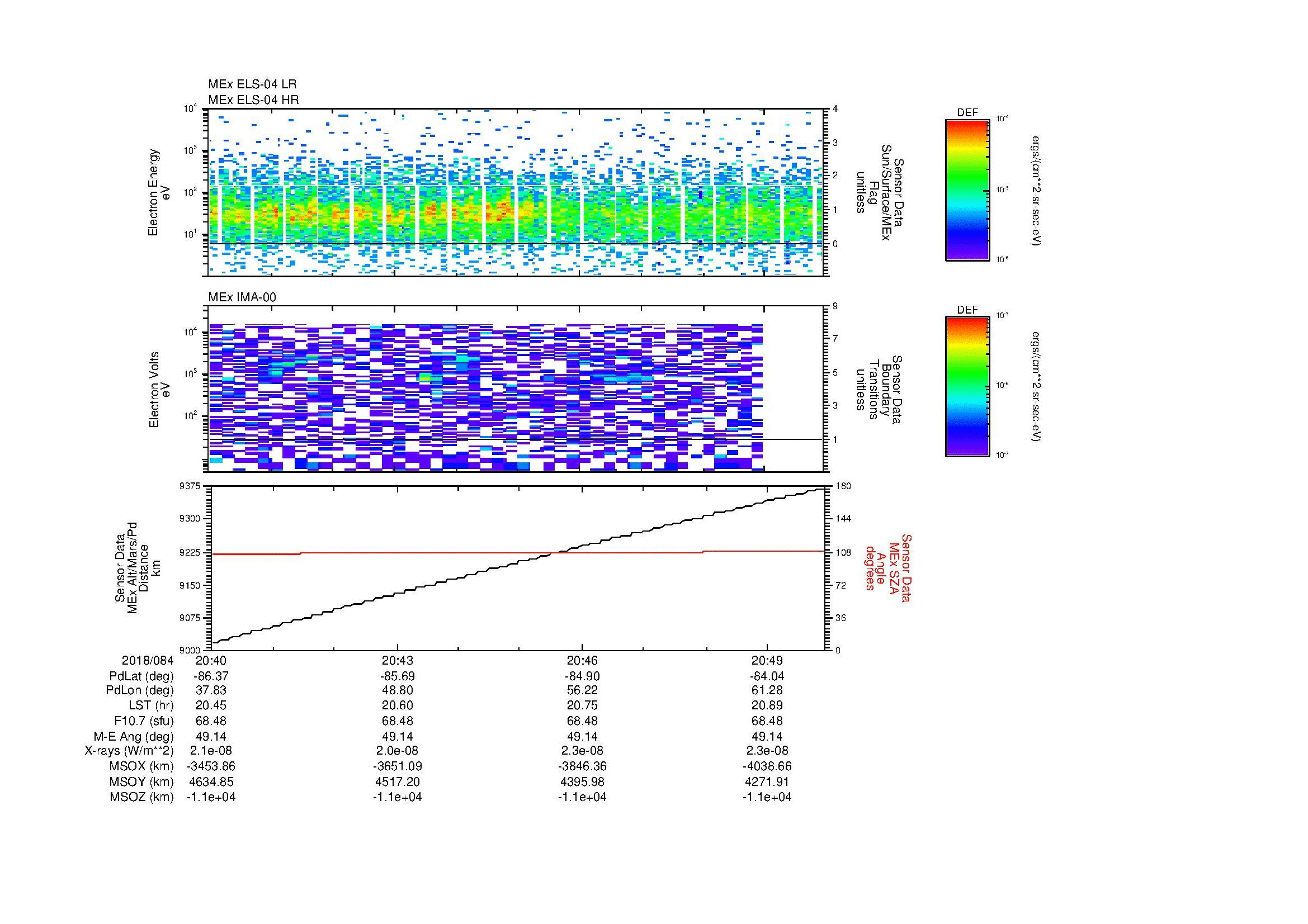Click the MSOY value '4517.20'
1308x924 pixels.
(397, 781)
